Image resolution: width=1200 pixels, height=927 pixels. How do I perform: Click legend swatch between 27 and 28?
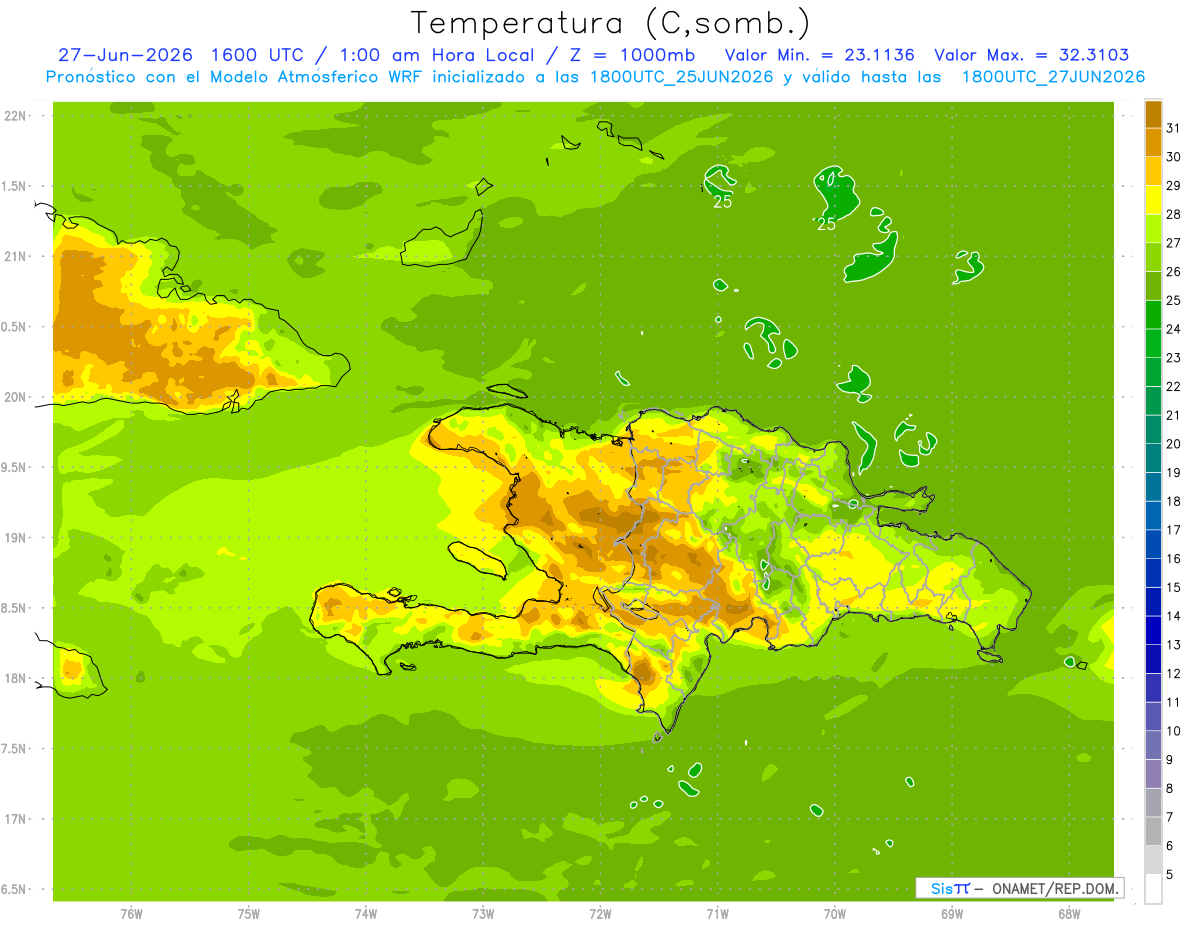[1153, 229]
